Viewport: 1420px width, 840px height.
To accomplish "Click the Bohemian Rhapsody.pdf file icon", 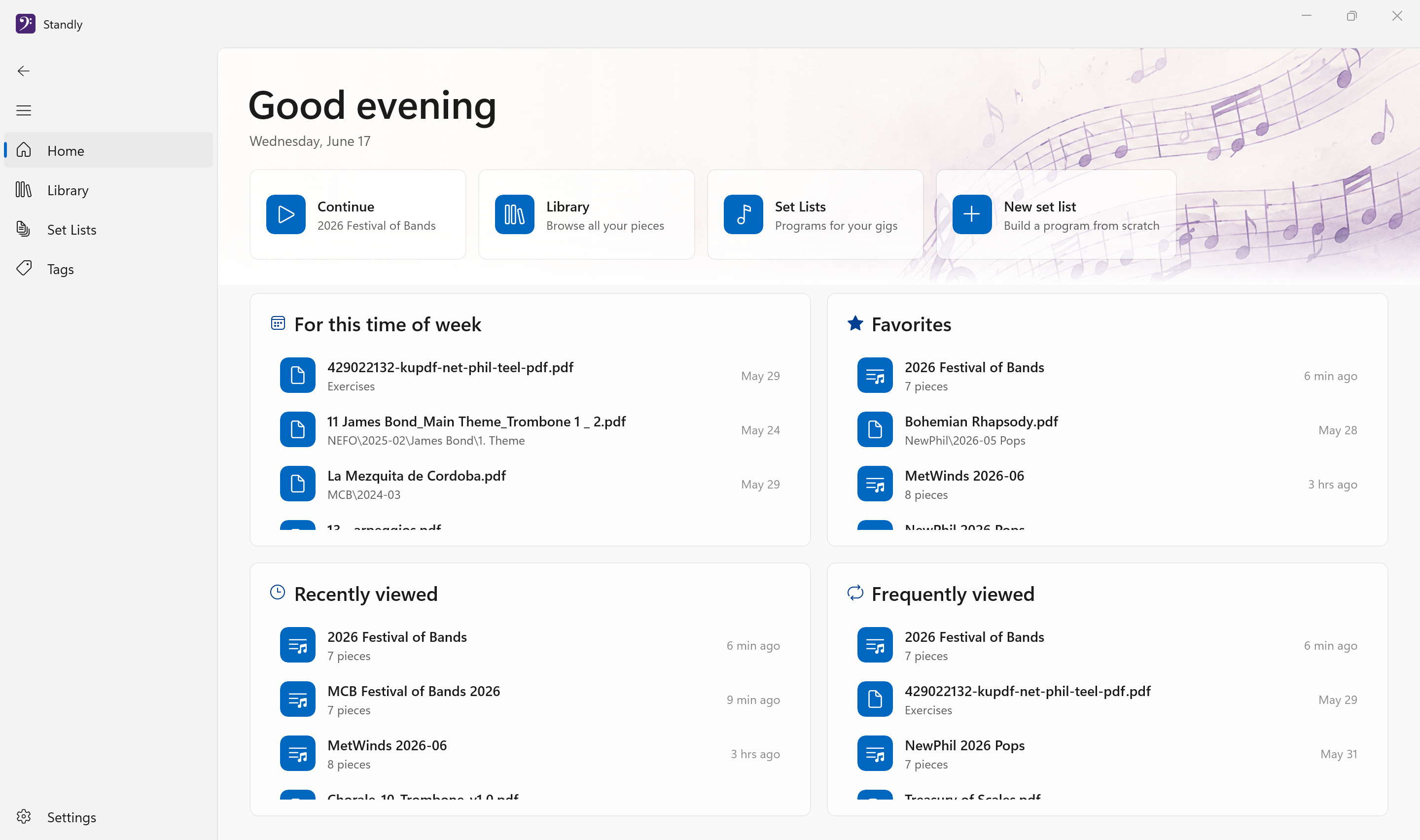I will [x=875, y=430].
